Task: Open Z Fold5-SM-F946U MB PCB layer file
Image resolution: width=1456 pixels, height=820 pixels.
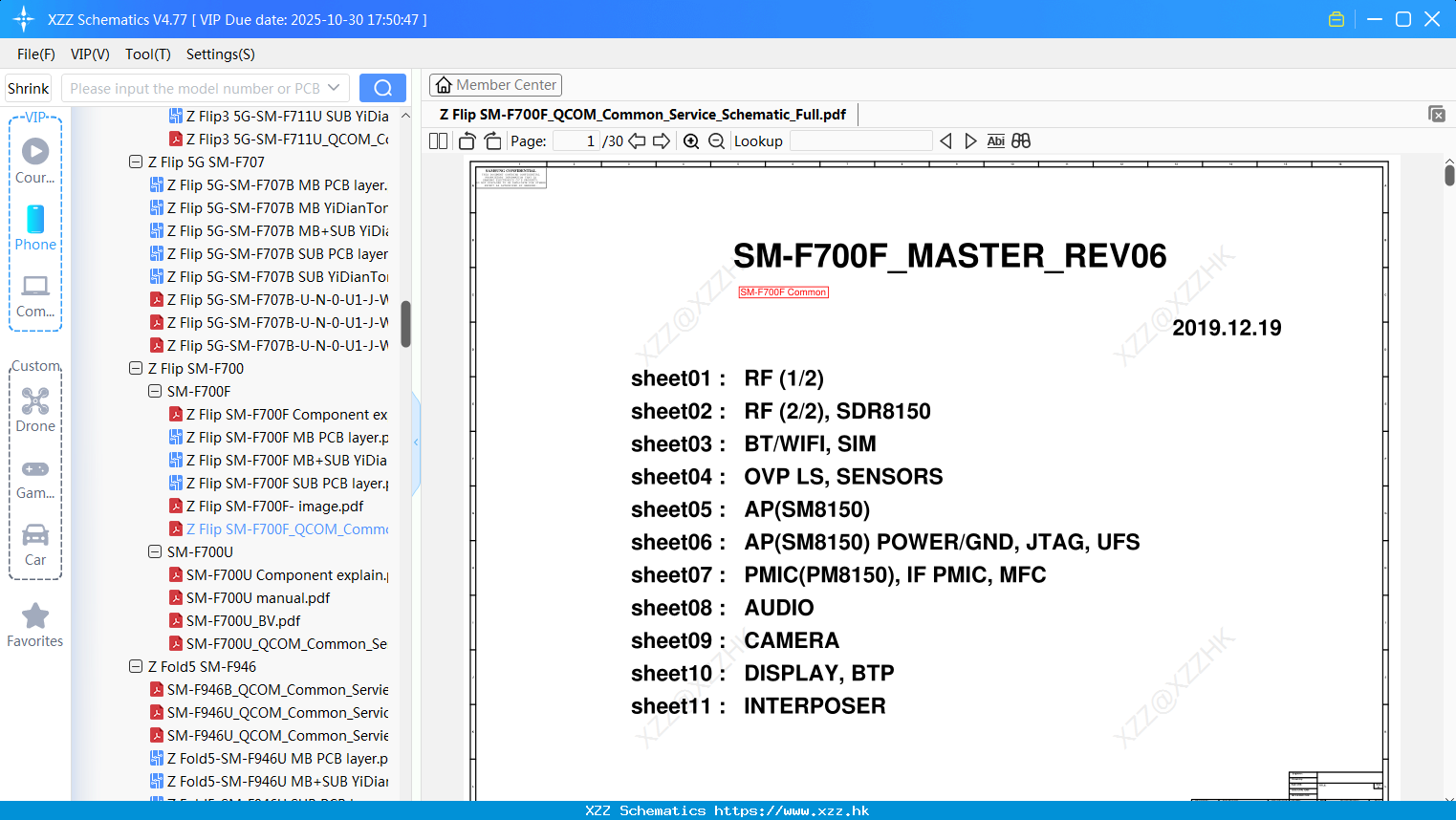Action: click(x=269, y=759)
